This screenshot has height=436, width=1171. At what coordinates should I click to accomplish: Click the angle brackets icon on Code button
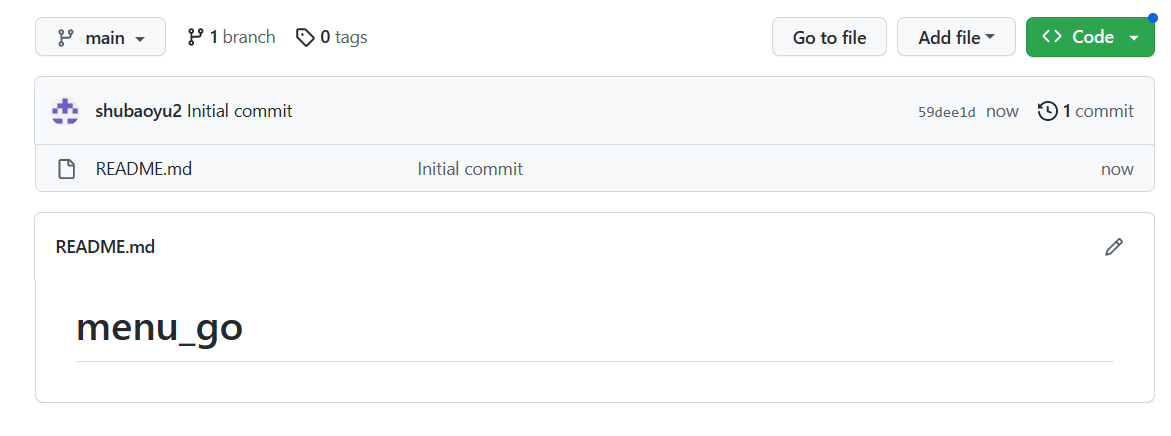pos(1051,37)
